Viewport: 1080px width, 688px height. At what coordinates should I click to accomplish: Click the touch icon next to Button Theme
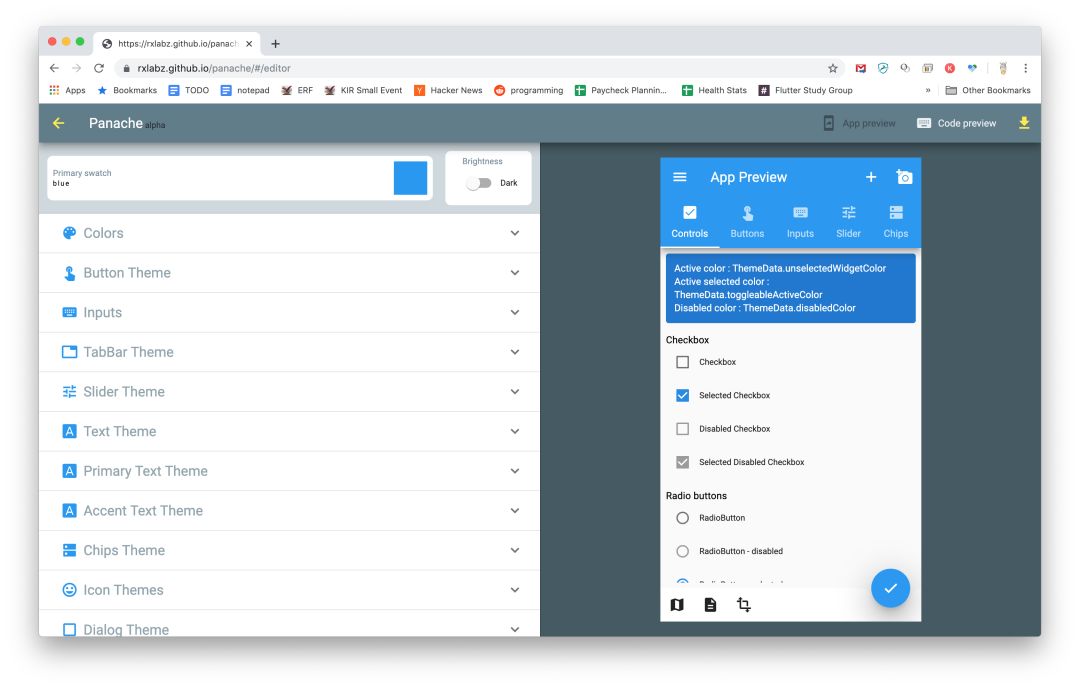pos(70,273)
